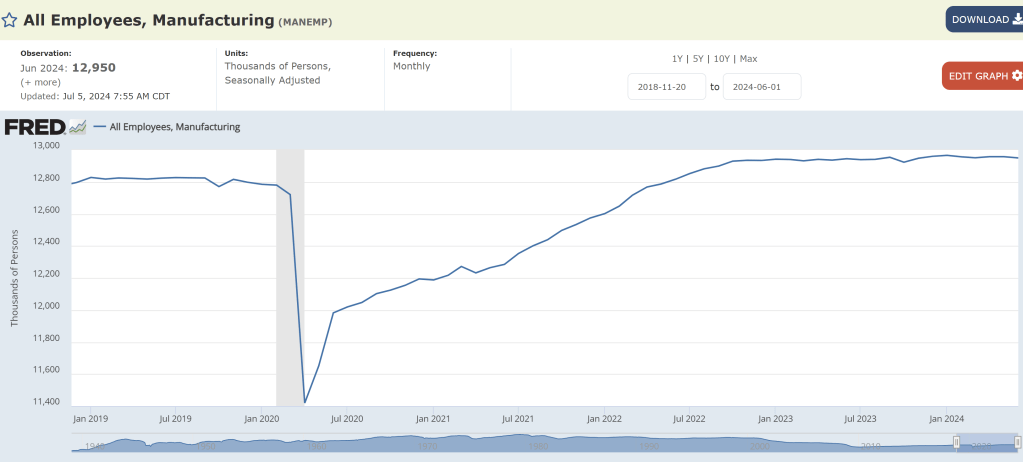Click the 'All Employees, Manufacturing' legend label

tap(174, 127)
